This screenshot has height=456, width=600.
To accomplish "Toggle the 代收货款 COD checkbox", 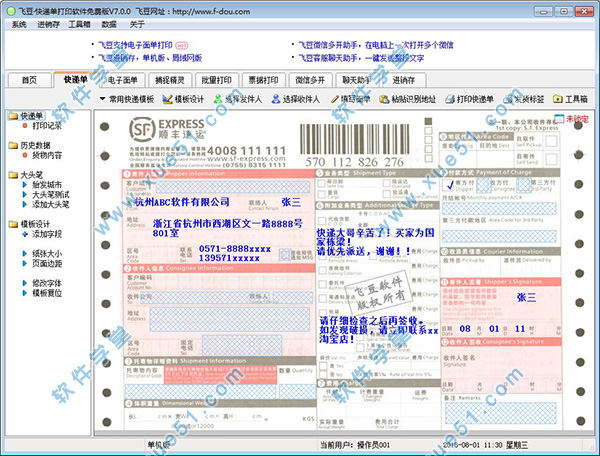I will 322,221.
